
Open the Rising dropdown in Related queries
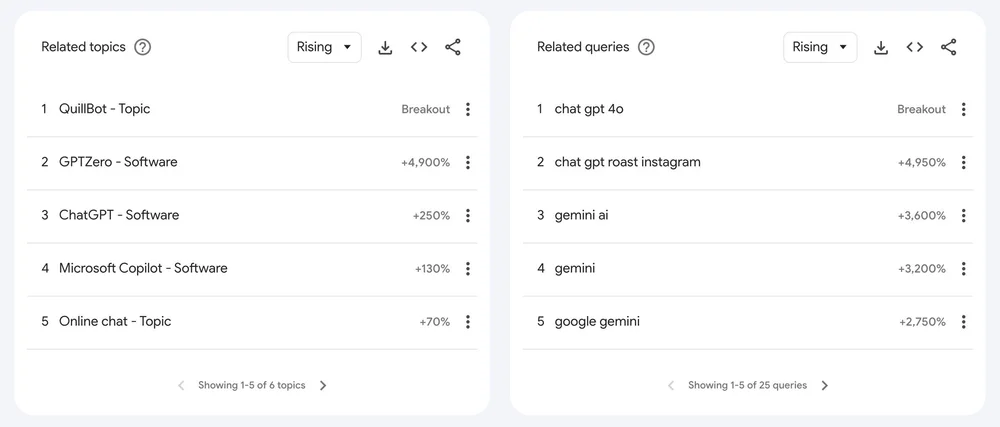820,47
